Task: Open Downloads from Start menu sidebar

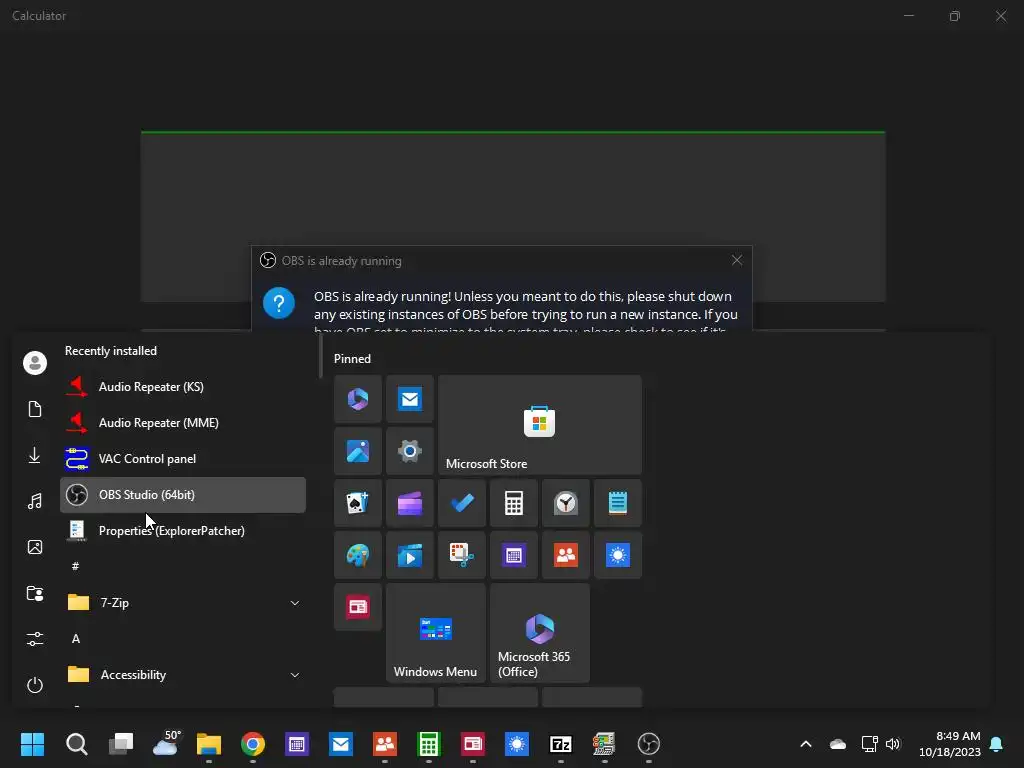Action: click(35, 455)
